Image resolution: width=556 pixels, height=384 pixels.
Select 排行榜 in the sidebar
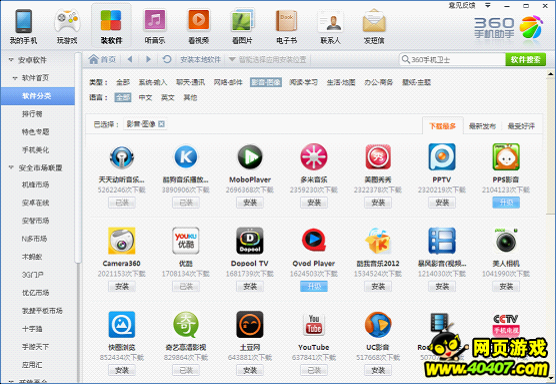(x=32, y=114)
